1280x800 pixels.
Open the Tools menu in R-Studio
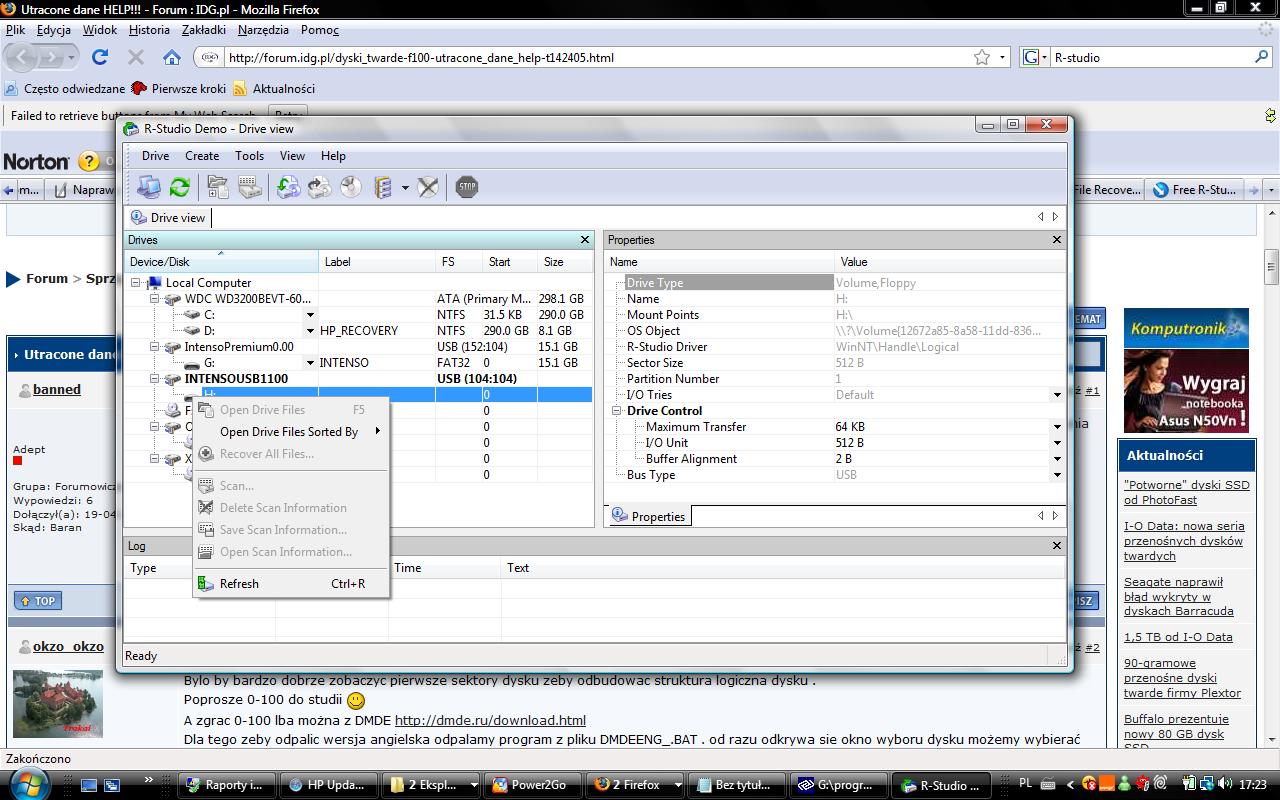coord(250,156)
